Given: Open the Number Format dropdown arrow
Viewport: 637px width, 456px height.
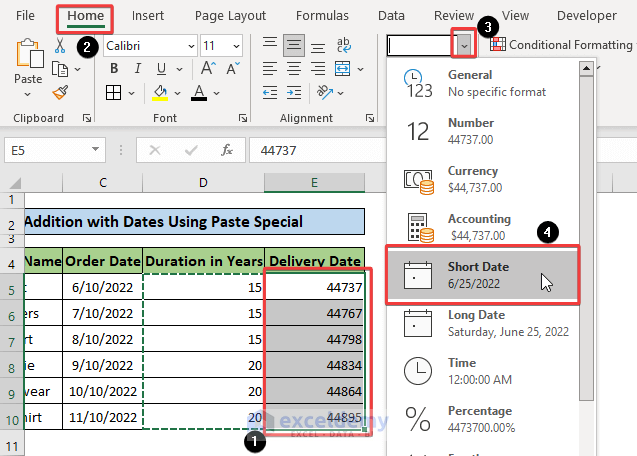Looking at the screenshot, I should [464, 45].
